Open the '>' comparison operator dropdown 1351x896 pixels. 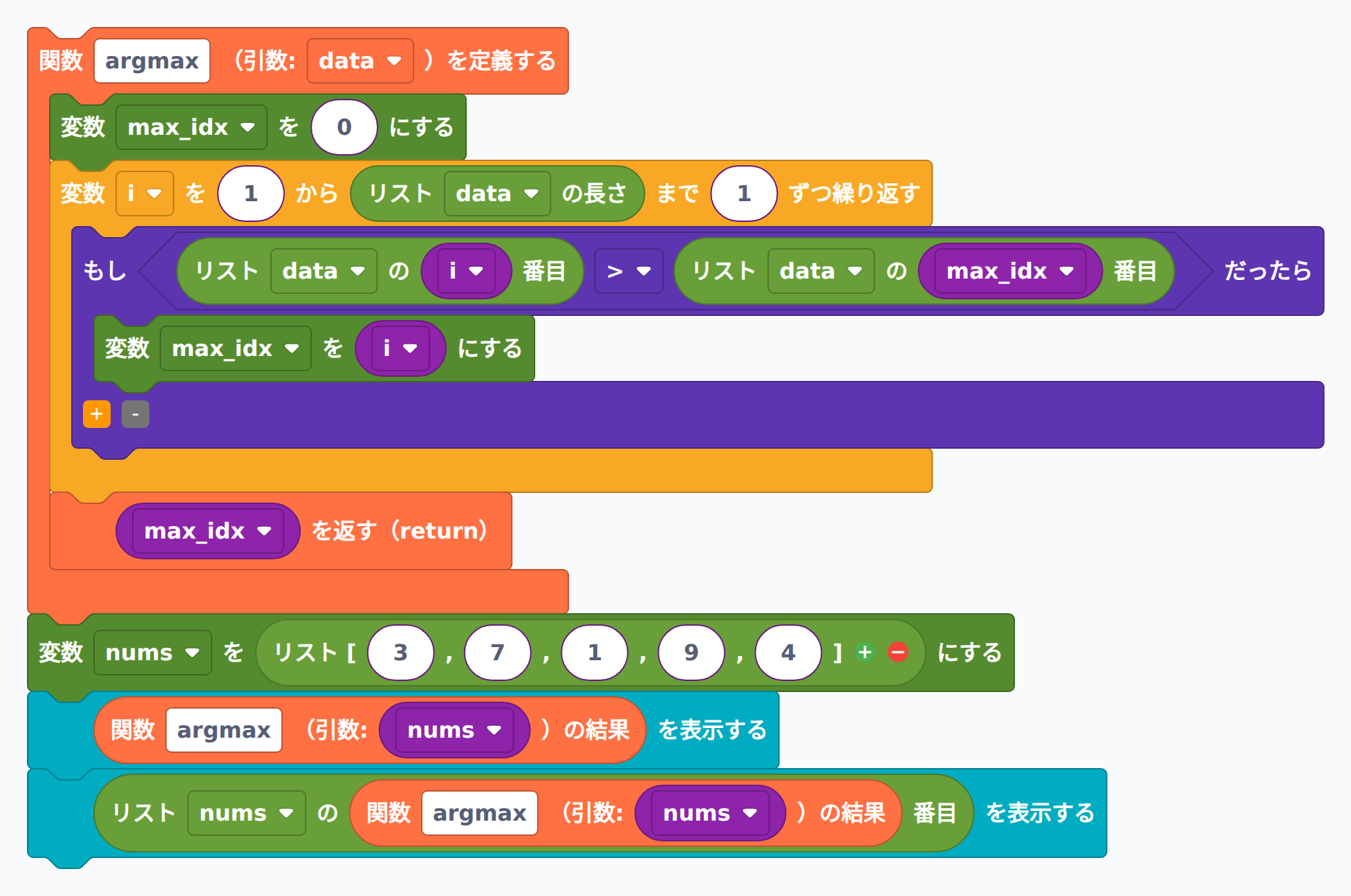[628, 271]
